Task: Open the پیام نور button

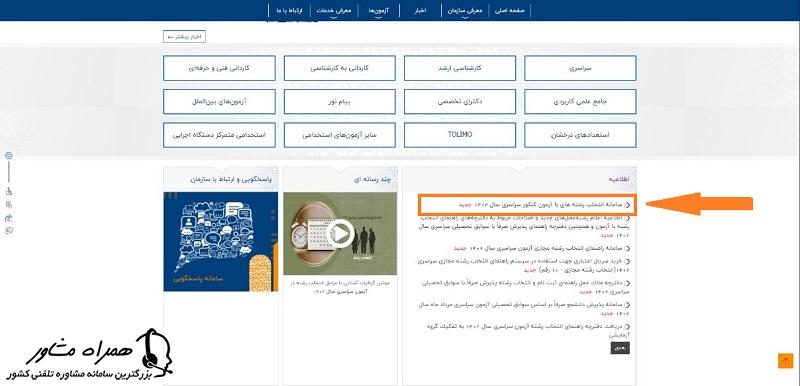Action: 340,101
